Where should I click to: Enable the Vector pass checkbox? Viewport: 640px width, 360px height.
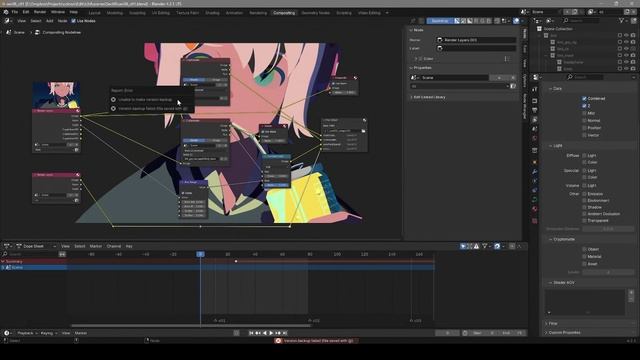click(x=584, y=135)
